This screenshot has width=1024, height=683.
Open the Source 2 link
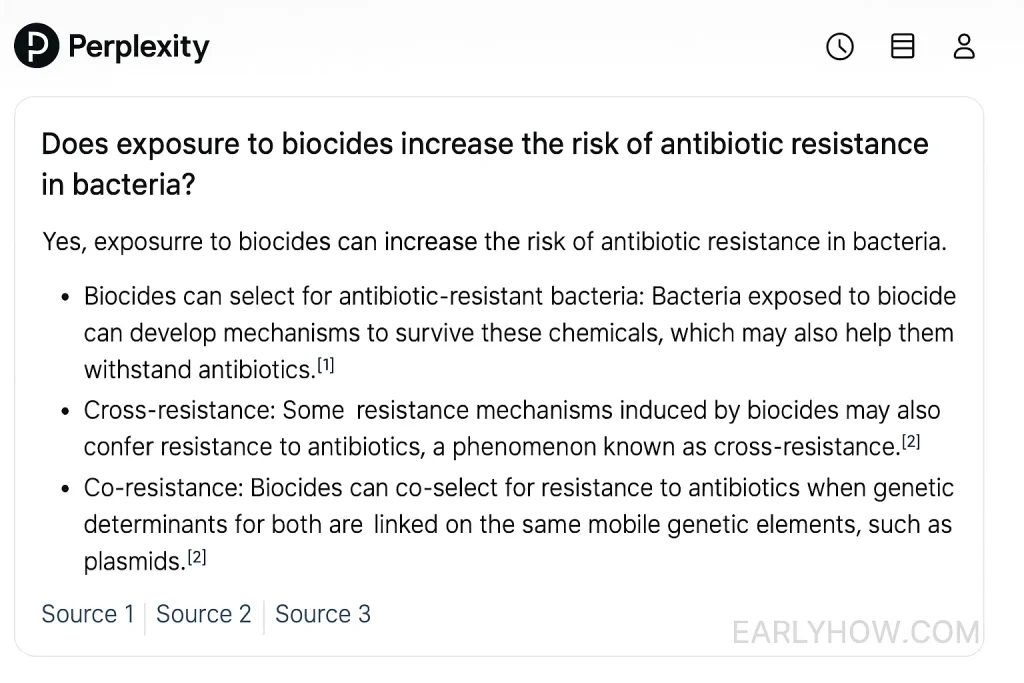tap(204, 614)
